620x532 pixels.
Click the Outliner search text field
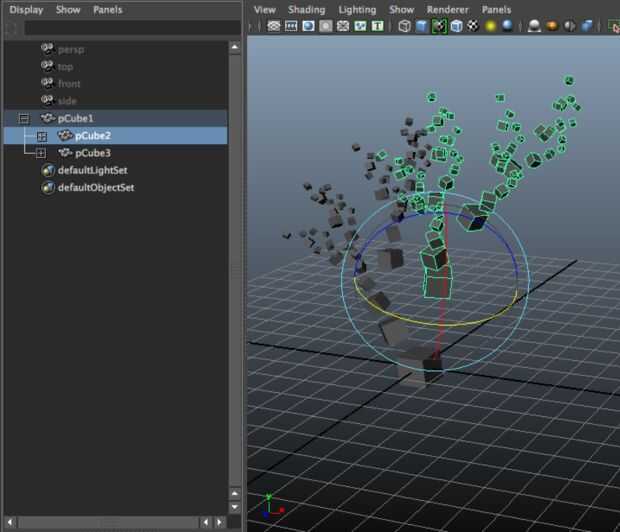(x=132, y=28)
